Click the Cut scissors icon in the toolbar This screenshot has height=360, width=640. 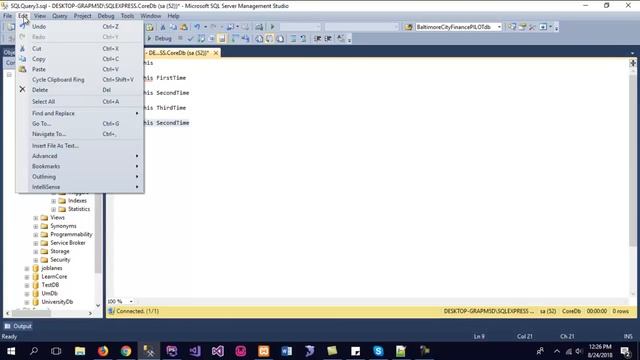163,27
